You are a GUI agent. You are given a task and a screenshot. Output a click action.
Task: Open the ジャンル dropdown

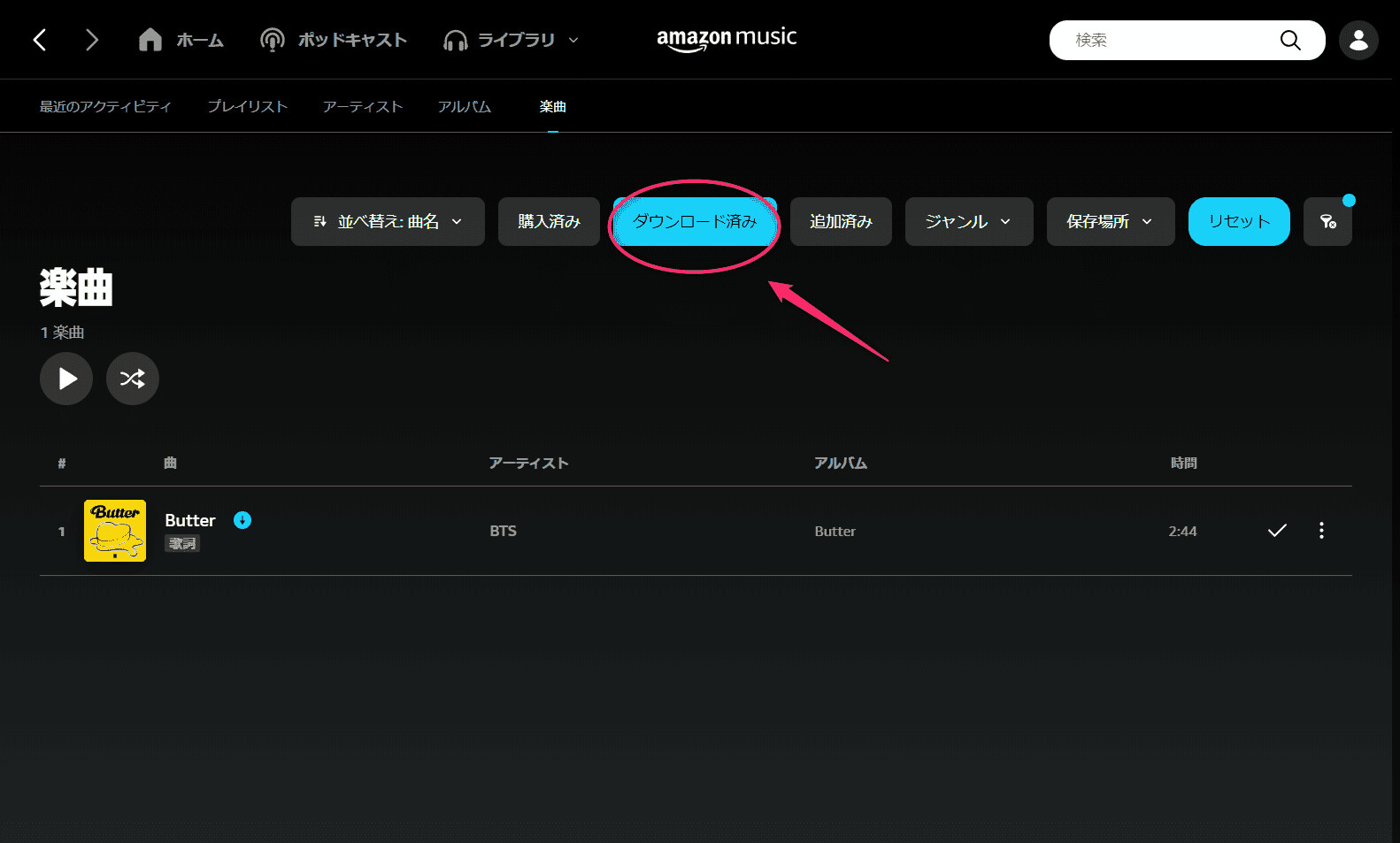(968, 221)
